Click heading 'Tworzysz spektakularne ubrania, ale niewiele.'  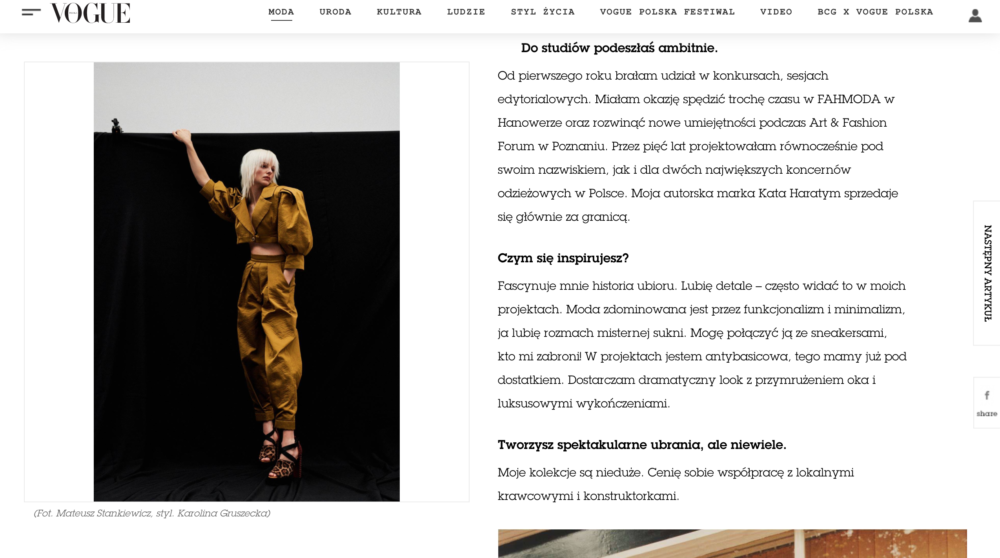click(x=642, y=445)
